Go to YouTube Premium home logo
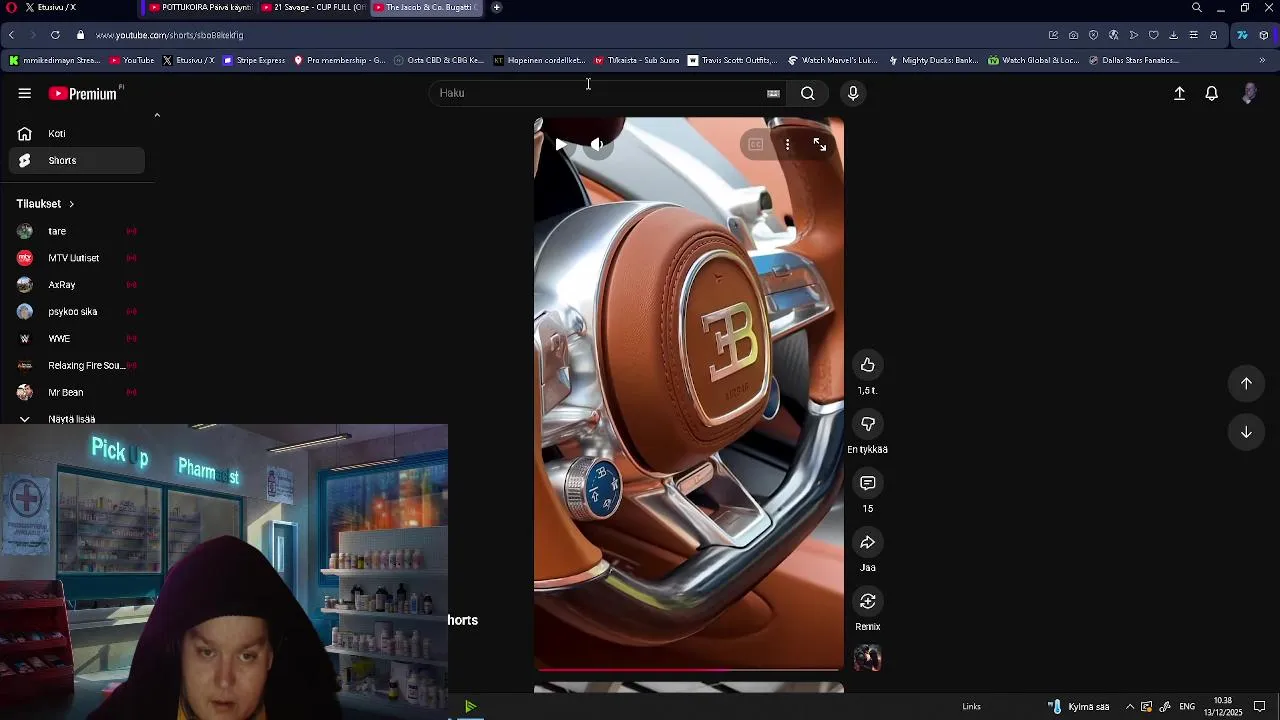 click(85, 93)
